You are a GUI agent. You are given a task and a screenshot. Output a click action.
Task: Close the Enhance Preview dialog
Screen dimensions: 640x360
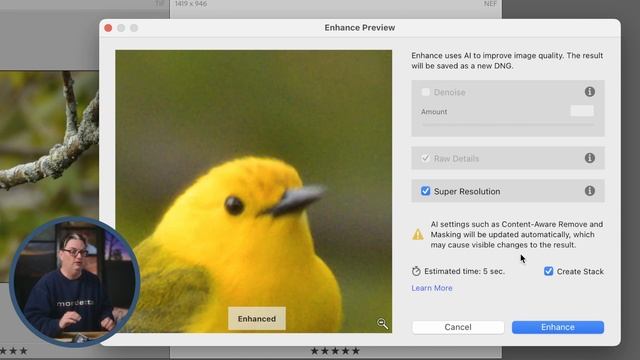click(108, 28)
